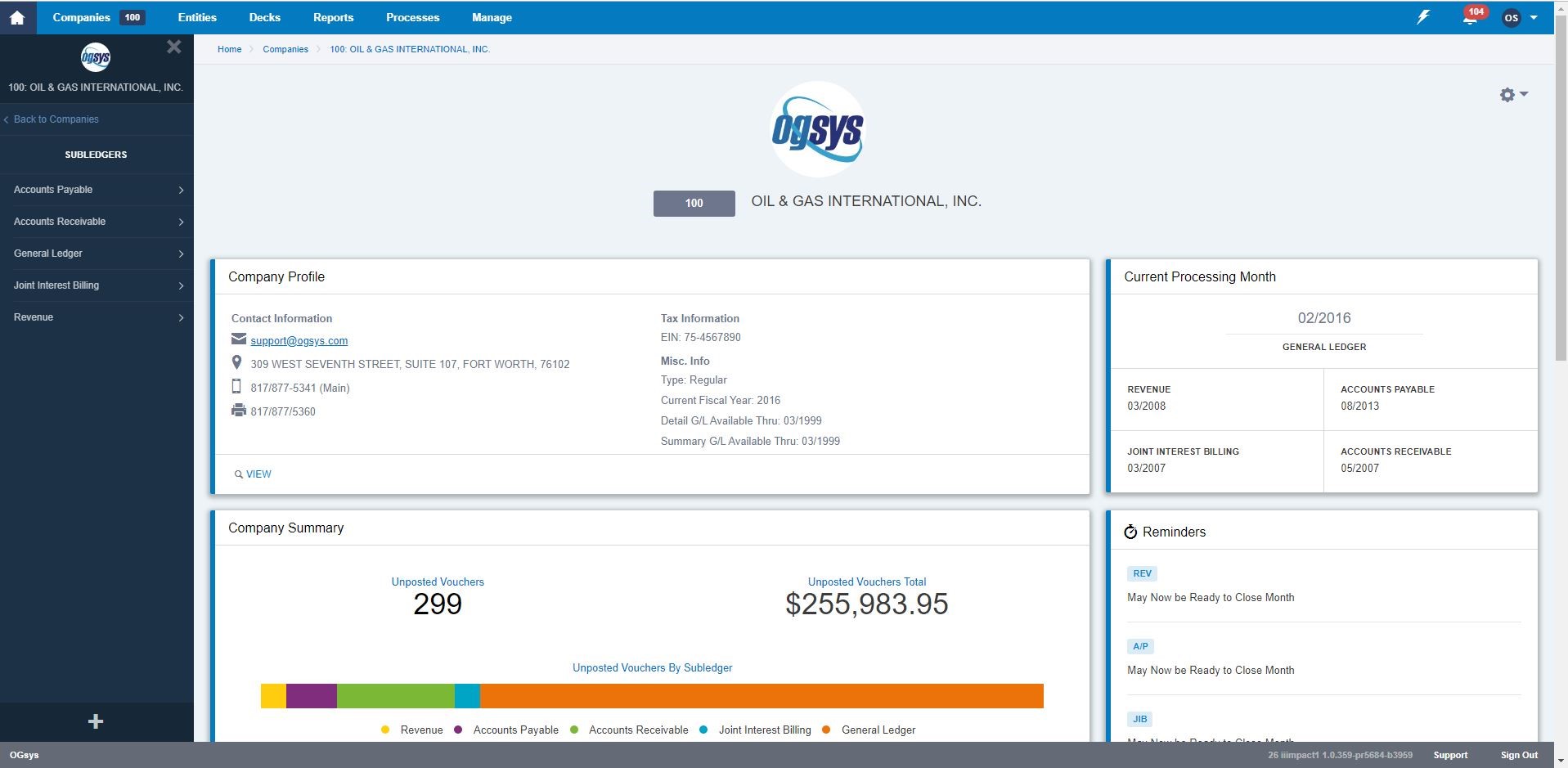Click Revenue month 03/2008
Viewport: 1568px width, 768px height.
click(x=1146, y=406)
